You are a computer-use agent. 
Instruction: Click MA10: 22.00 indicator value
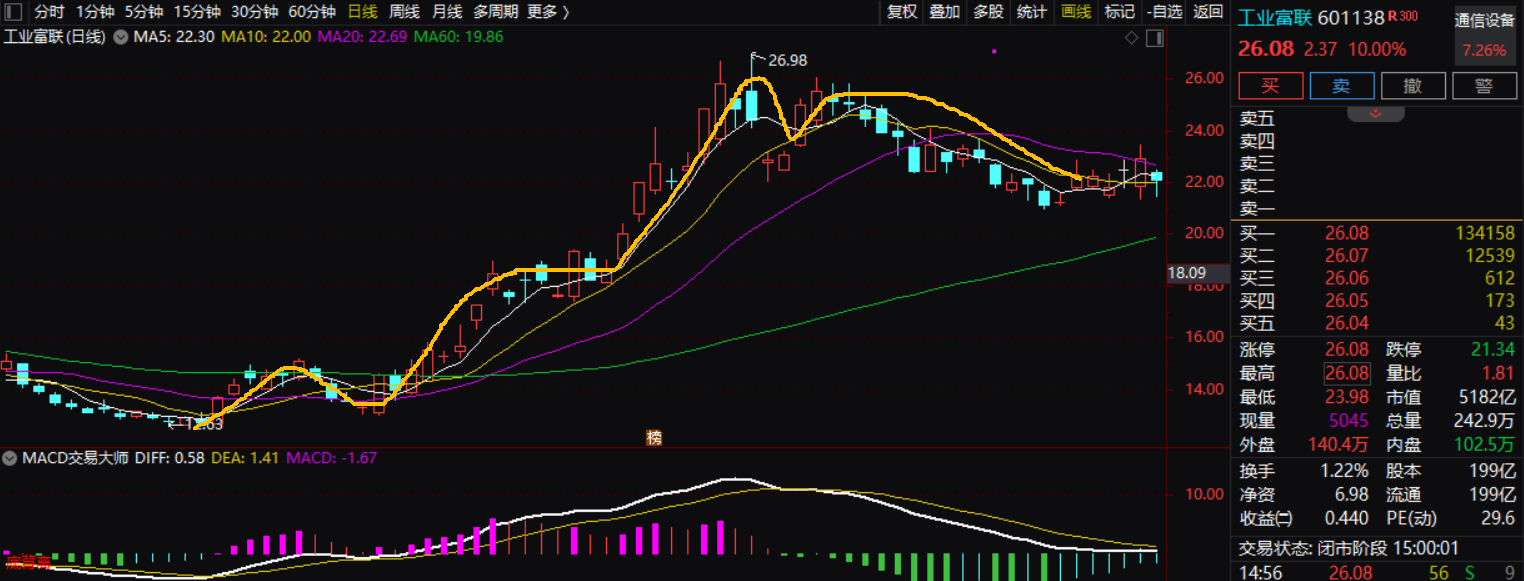pos(266,37)
